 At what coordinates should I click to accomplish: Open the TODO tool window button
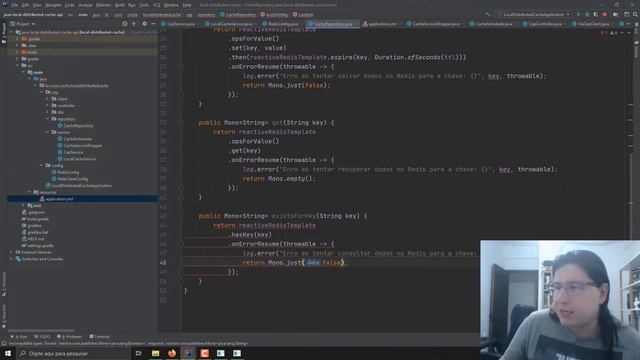point(42,337)
